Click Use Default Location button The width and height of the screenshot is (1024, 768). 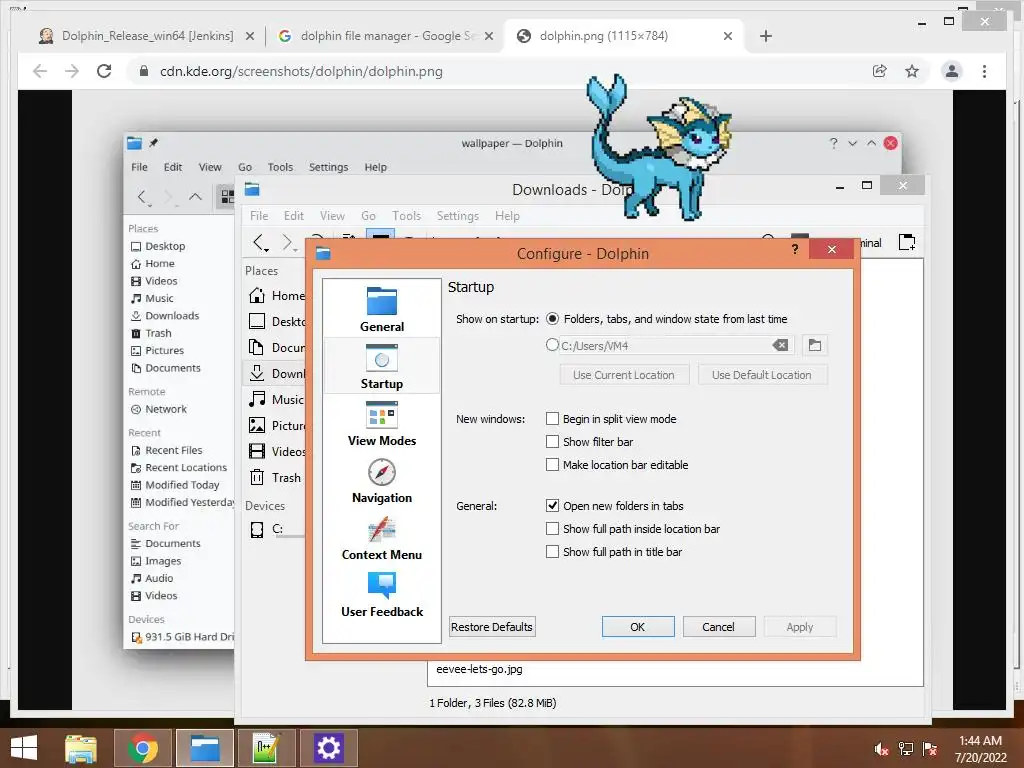[x=761, y=375]
